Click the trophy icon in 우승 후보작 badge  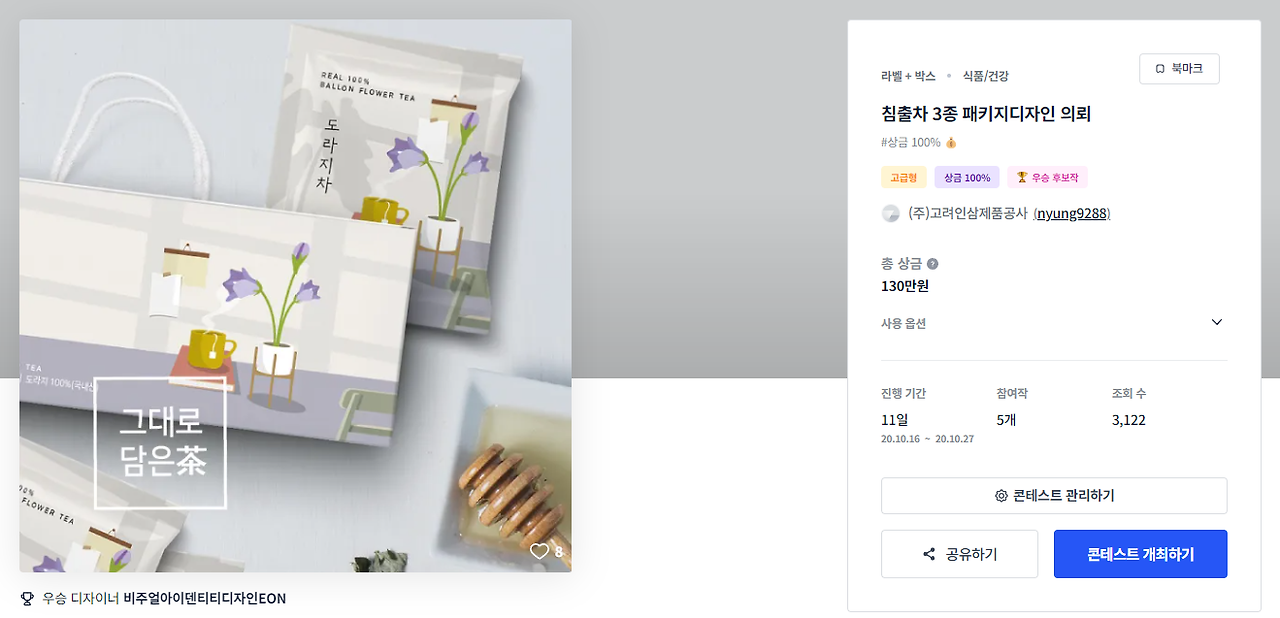[1022, 177]
